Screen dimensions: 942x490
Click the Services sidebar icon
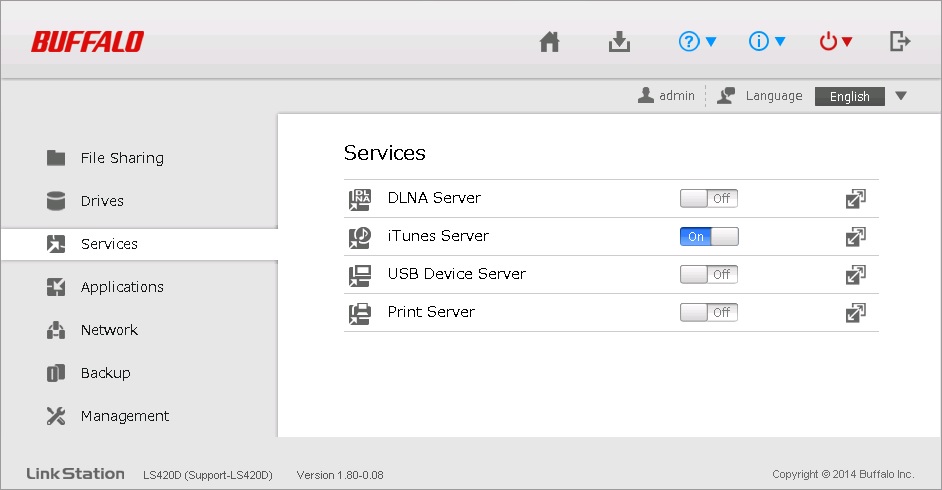56,244
